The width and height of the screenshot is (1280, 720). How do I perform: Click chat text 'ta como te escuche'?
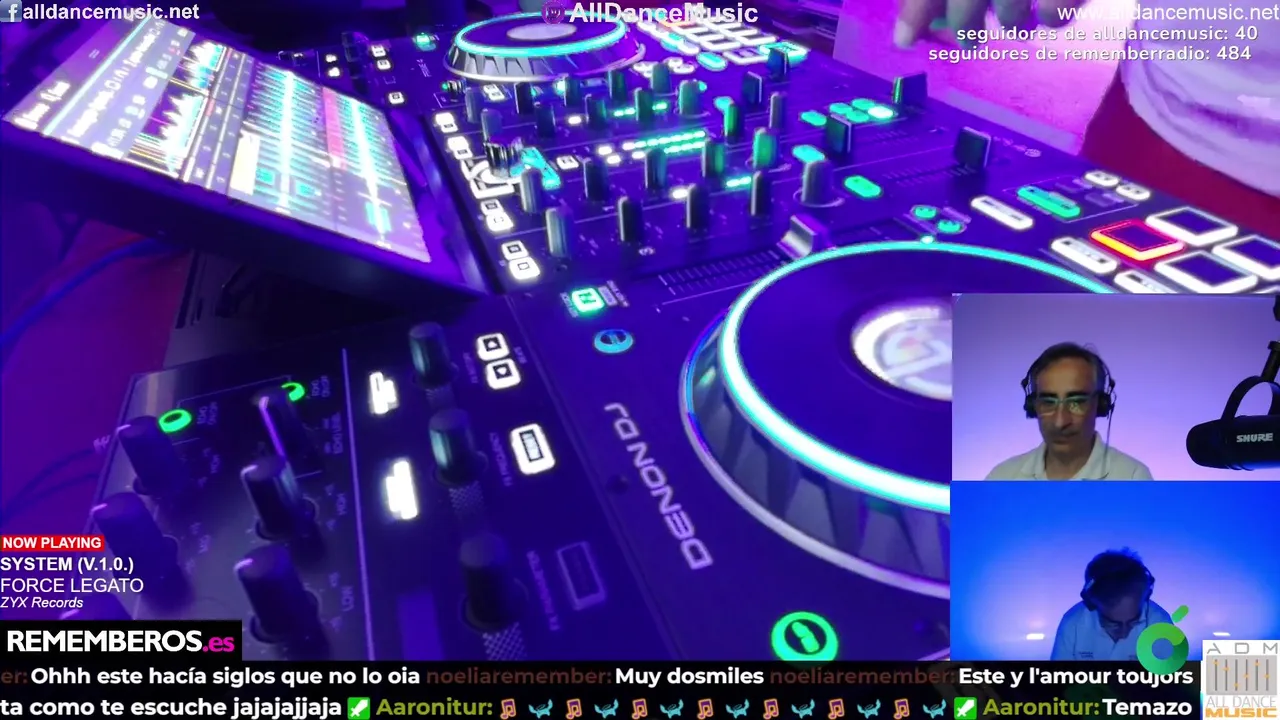coord(171,707)
